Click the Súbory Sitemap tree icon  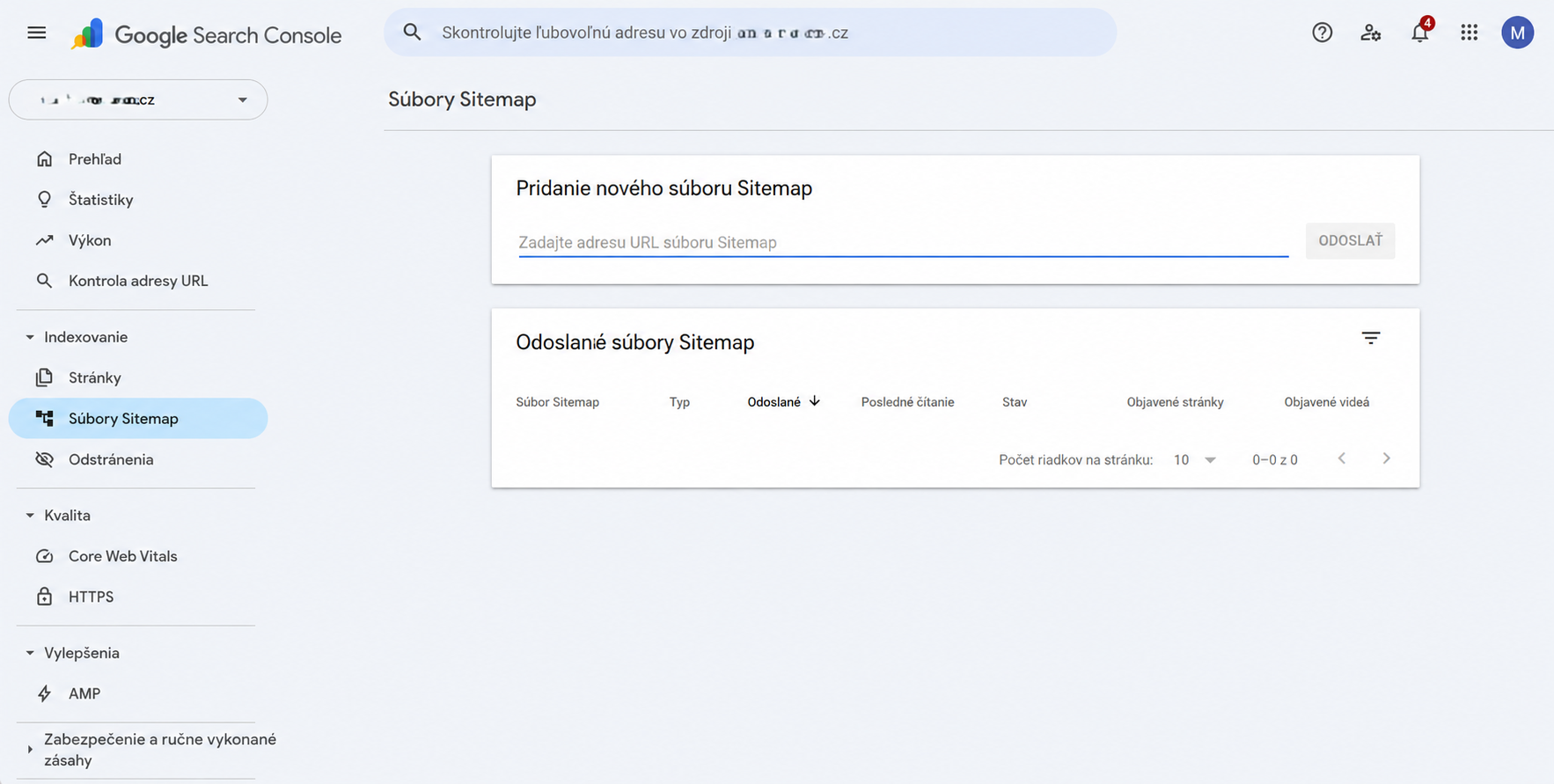pos(44,418)
